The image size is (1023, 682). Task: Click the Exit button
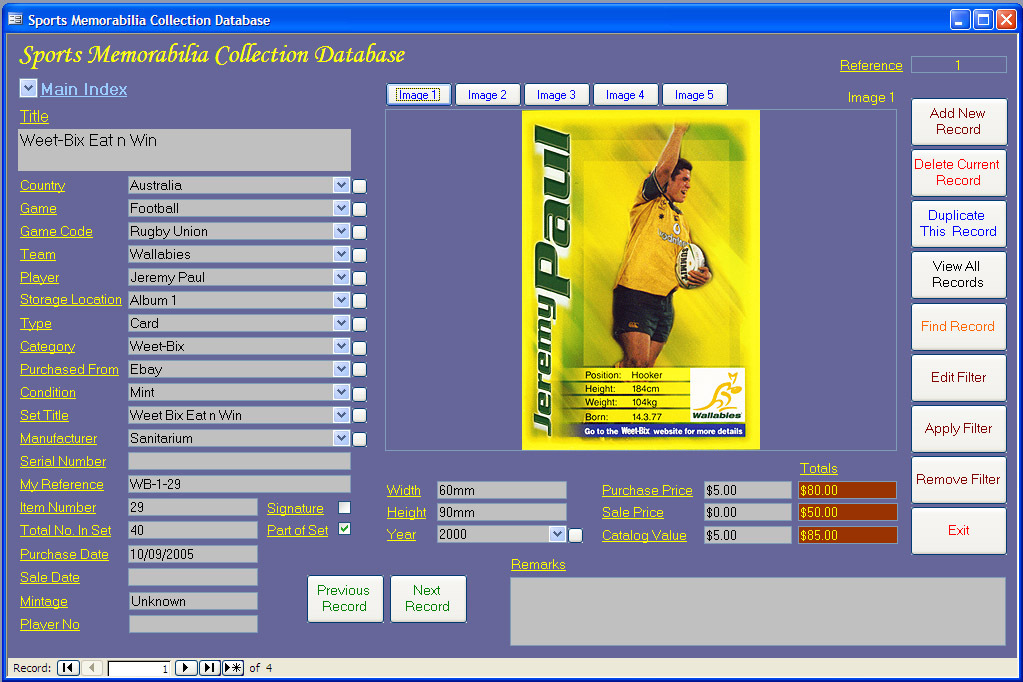pos(958,531)
